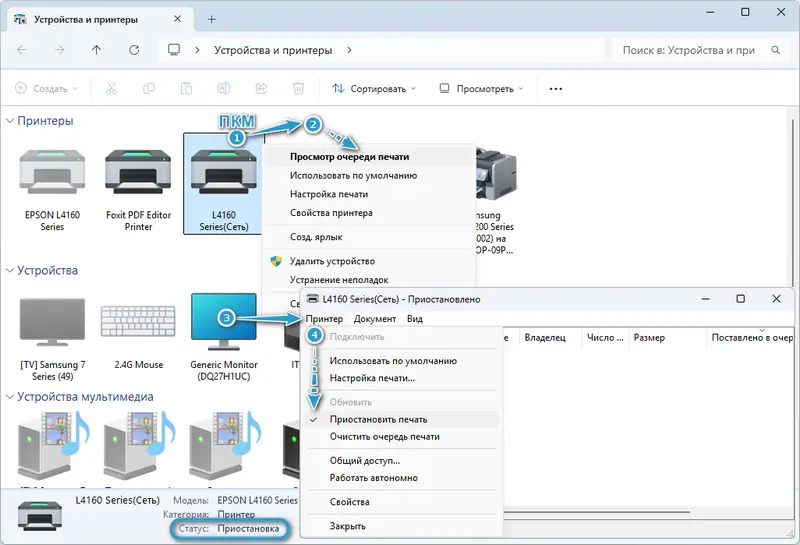Click chevron before Устройства и принтеры breadcrumb
This screenshot has width=800, height=545.
(x=197, y=50)
